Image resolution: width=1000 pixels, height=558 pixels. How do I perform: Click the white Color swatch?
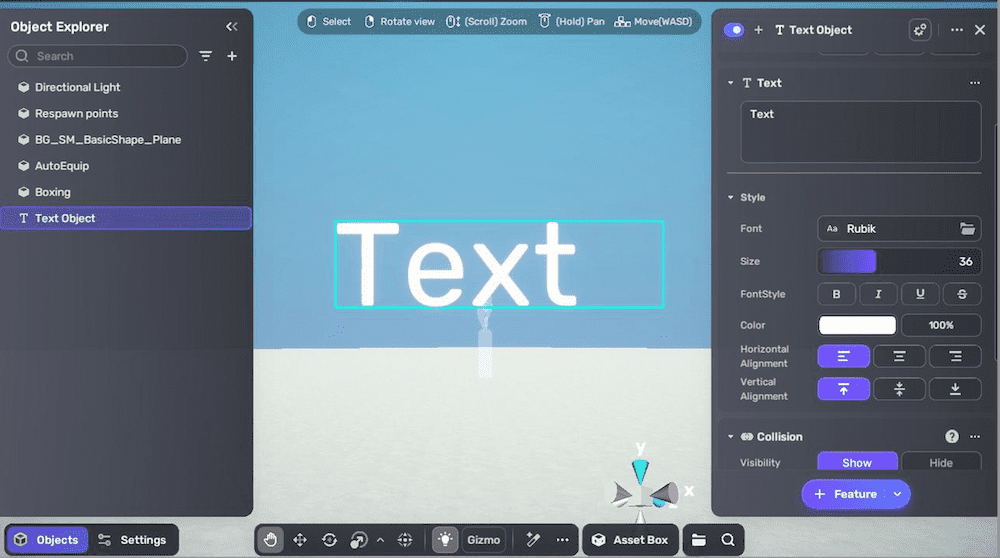(857, 325)
